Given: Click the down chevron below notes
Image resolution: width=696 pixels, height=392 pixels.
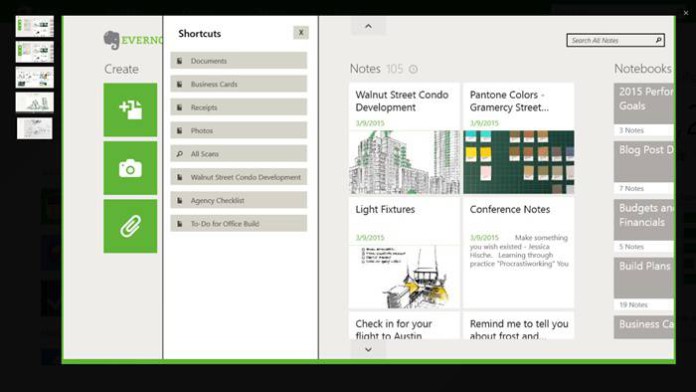Looking at the screenshot, I should (x=368, y=349).
